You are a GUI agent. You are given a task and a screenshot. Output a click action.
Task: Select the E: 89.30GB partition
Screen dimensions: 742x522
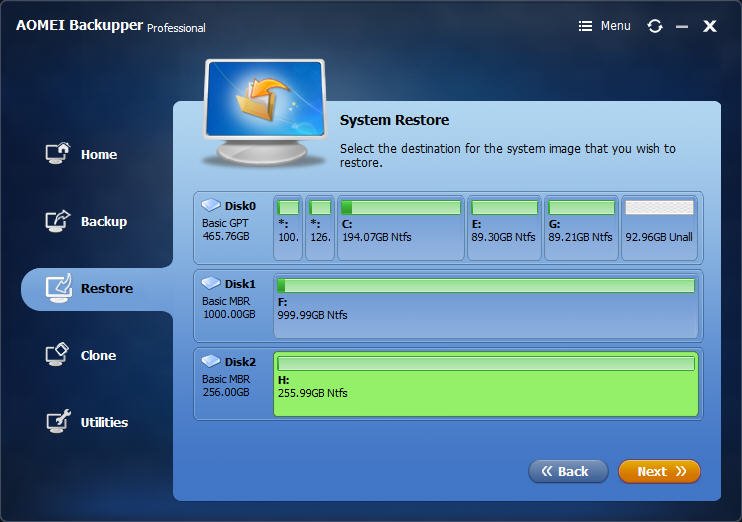[504, 228]
